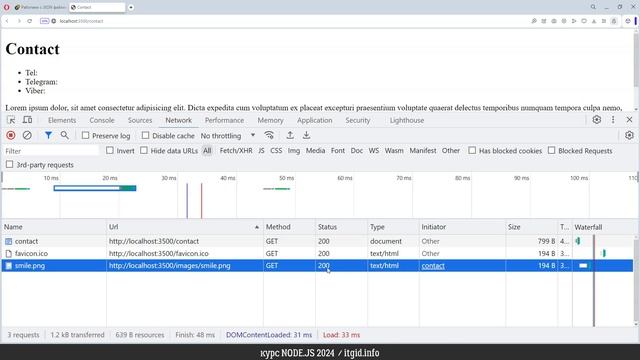Open the Performance tab
Screen dimensions: 640x360
tap(224, 120)
